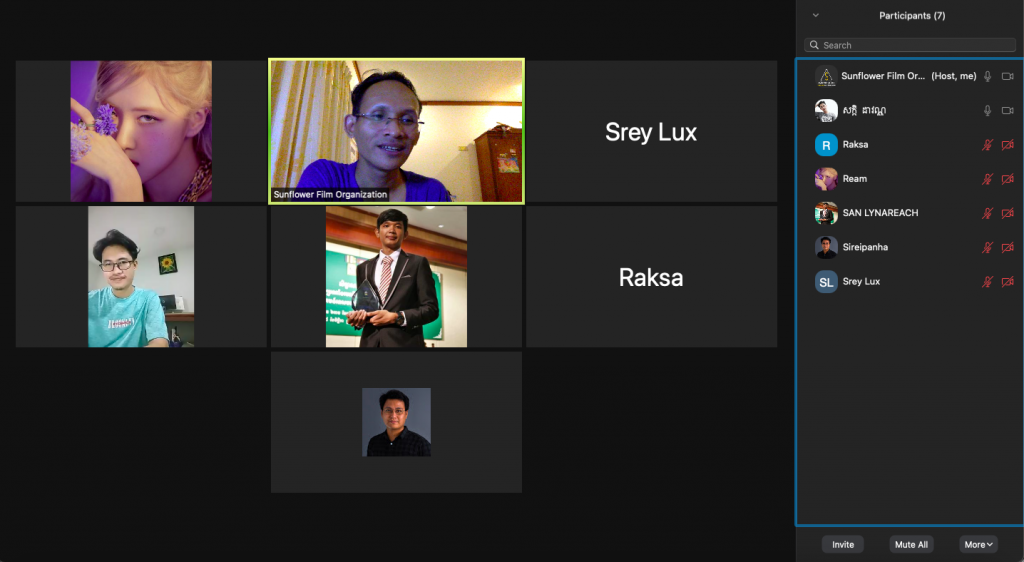Select the Sunflower Film Organization video tile

[396, 131]
